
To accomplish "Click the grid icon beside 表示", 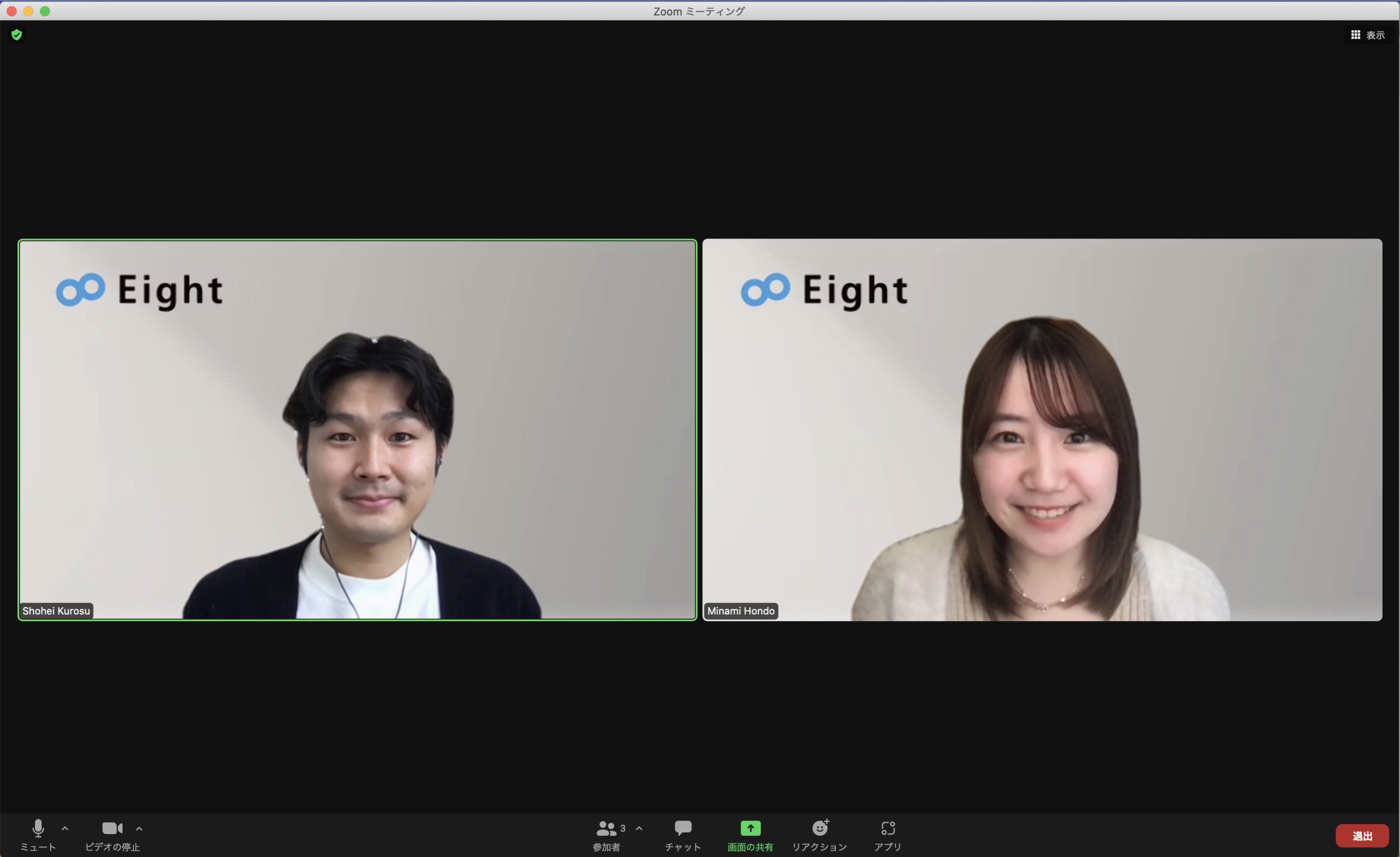I will coord(1355,34).
